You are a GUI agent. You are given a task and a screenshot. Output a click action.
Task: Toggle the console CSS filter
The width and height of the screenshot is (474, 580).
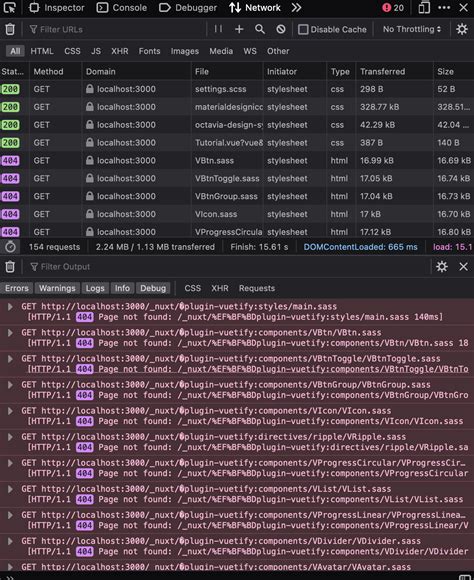point(193,288)
